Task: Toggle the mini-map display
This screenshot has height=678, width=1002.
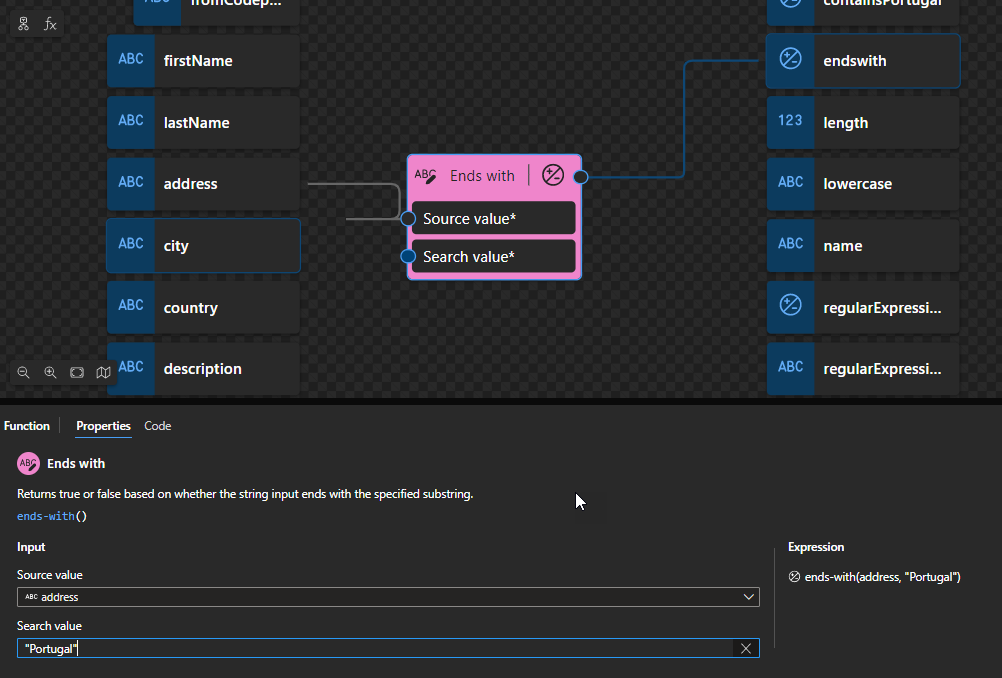Action: pos(103,372)
